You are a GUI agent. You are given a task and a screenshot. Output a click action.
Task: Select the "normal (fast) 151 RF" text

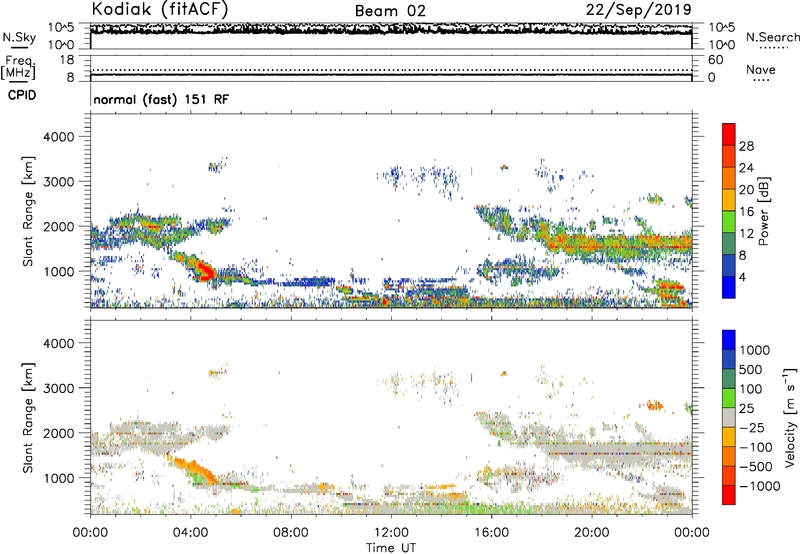[x=161, y=99]
